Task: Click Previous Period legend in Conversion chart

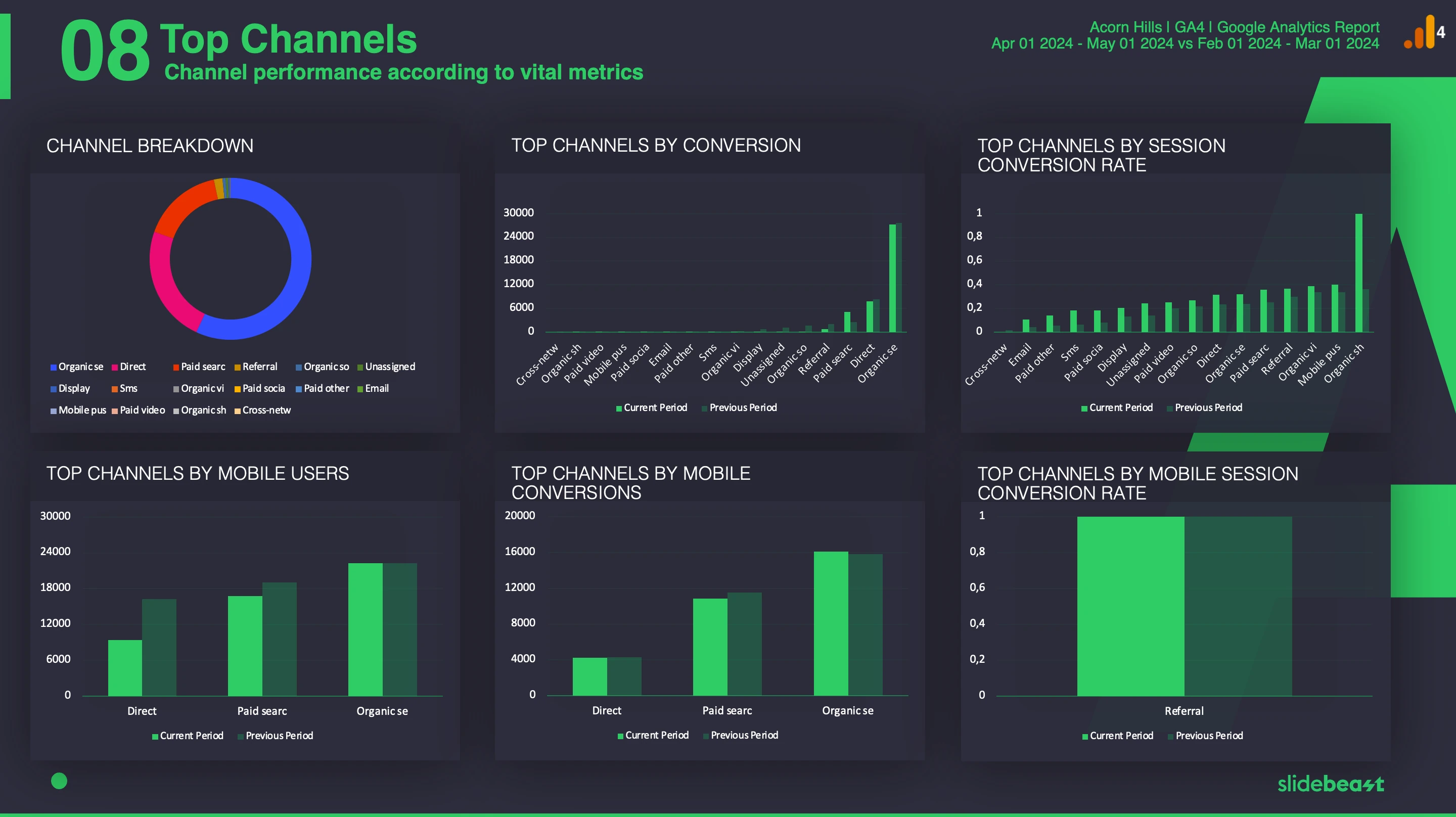Action: click(x=739, y=407)
